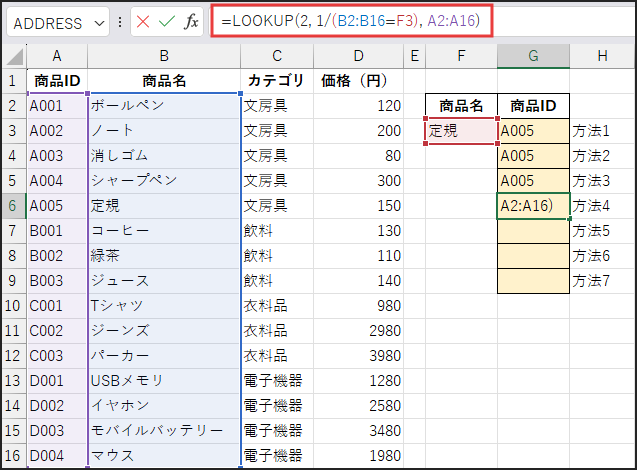Select row 16 header
Viewport: 637px width, 470px height.
coord(12,456)
